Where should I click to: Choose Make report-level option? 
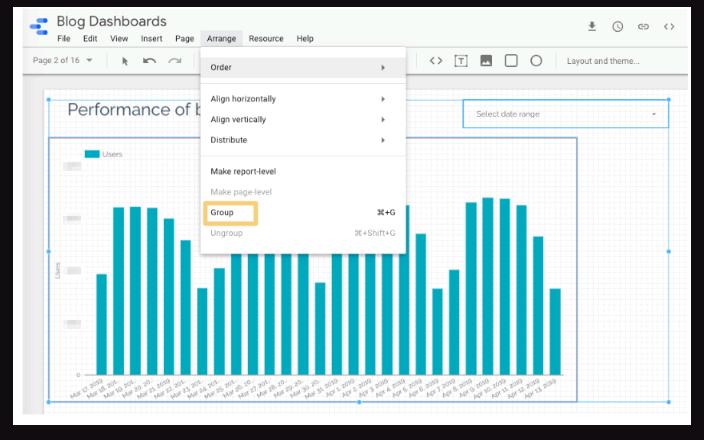point(303,172)
